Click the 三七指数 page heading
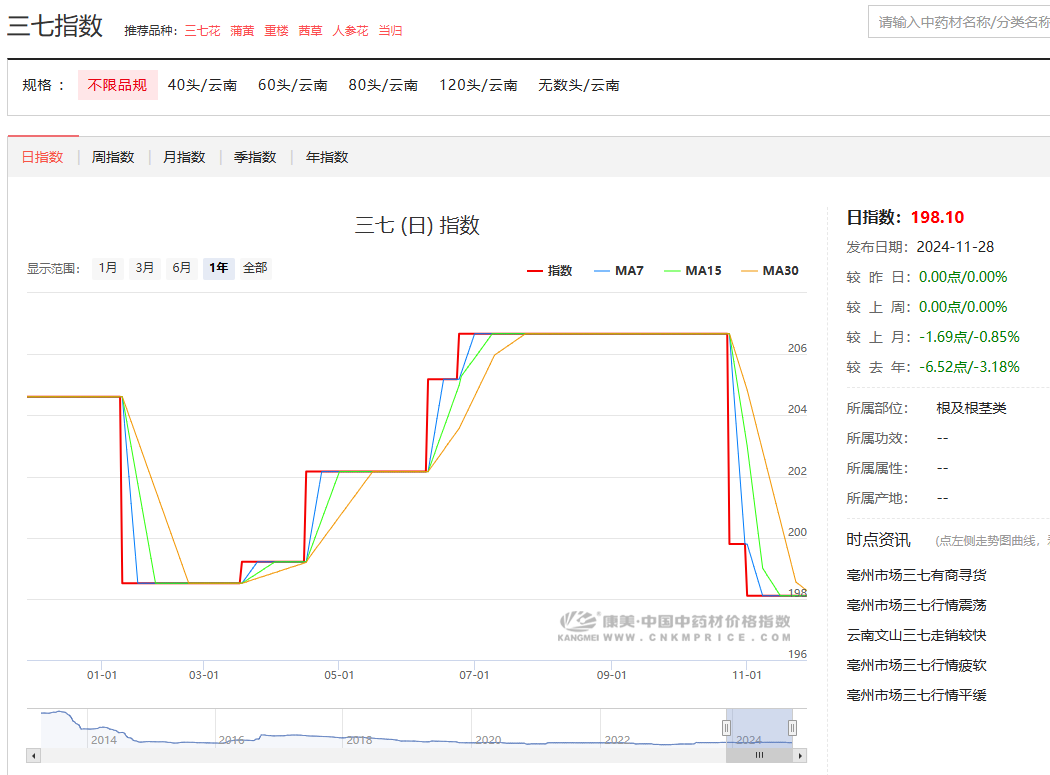This screenshot has height=775, width=1050. 55,26
